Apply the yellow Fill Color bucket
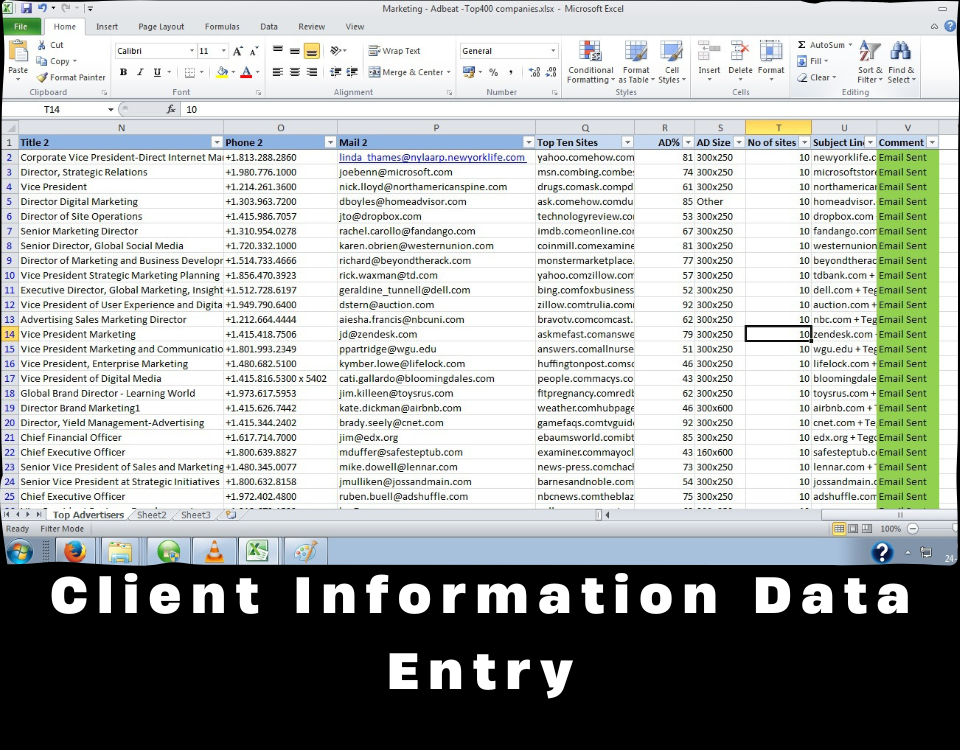This screenshot has width=960, height=750. coord(222,72)
